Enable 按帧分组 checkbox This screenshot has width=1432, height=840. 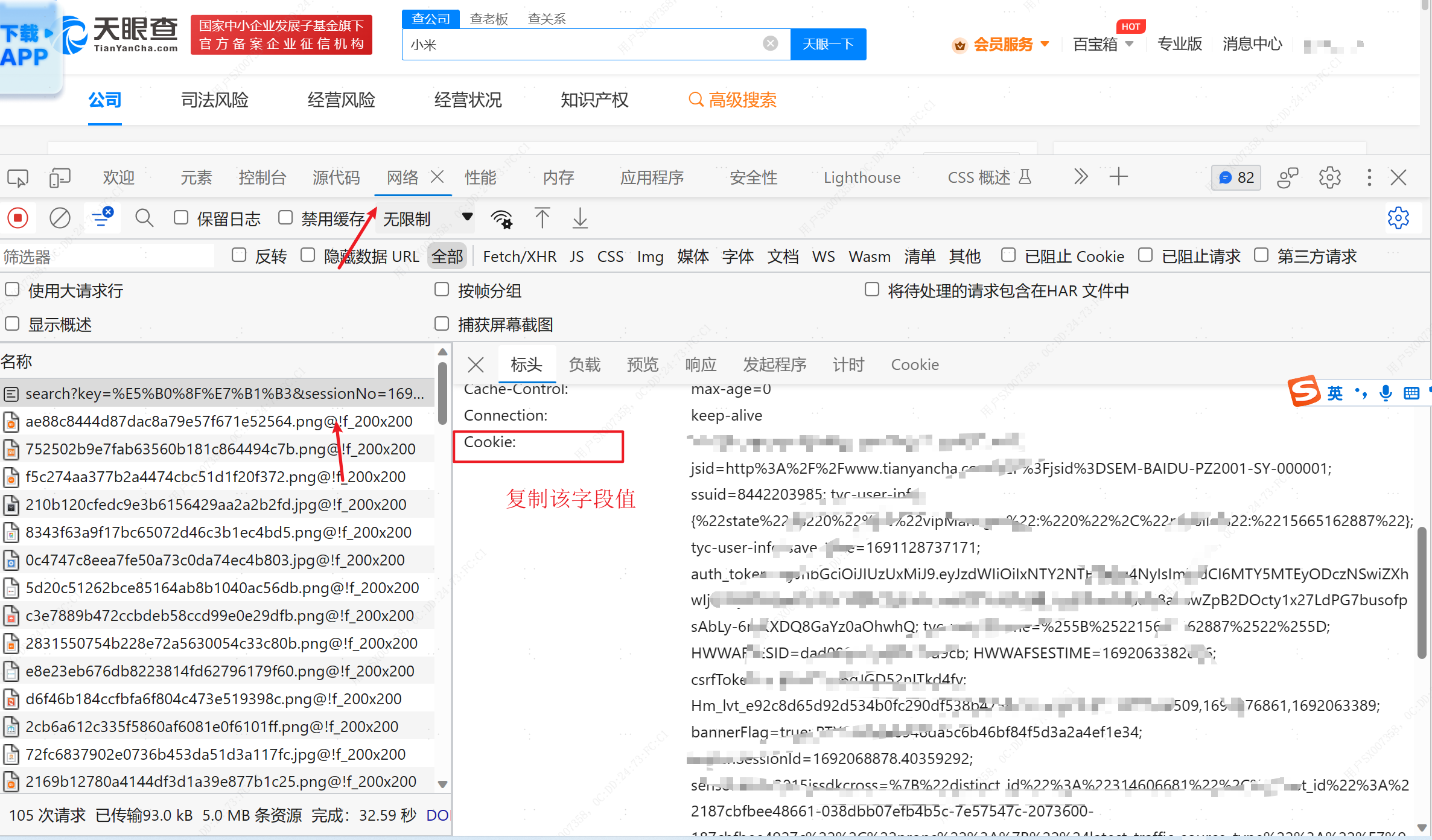coord(442,290)
